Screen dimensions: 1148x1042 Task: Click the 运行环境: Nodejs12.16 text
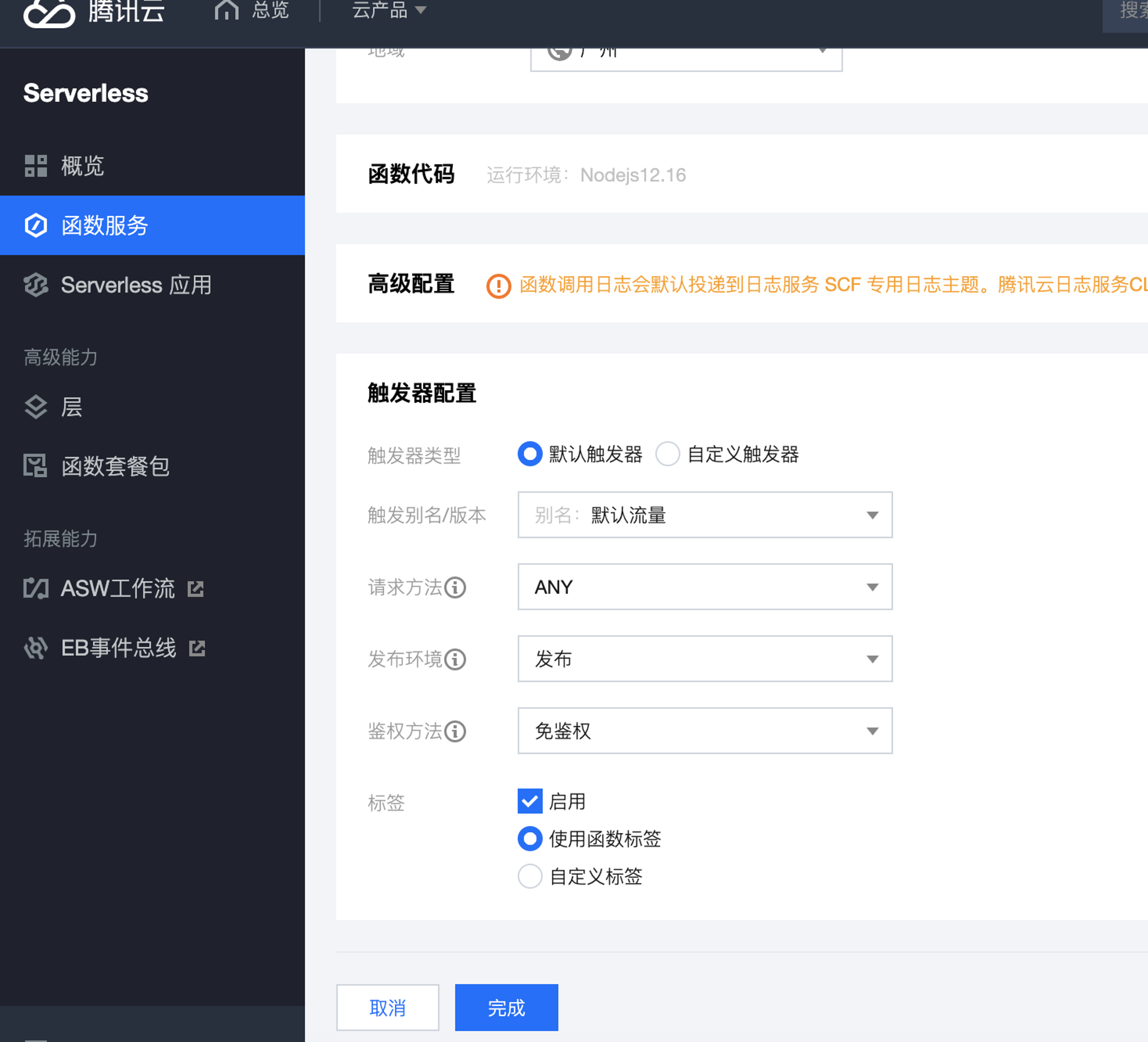coord(586,175)
